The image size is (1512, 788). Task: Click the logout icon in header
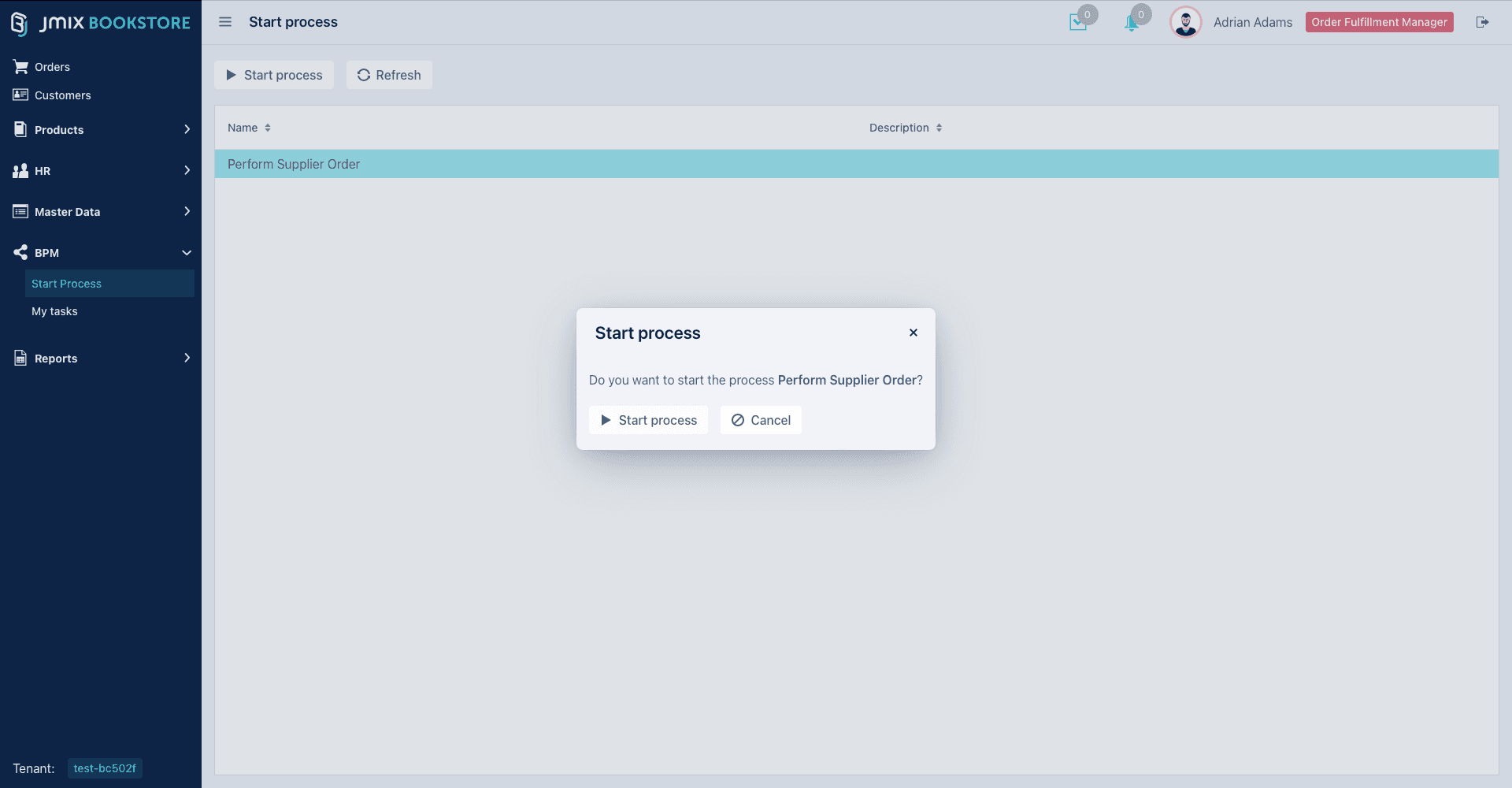tap(1482, 22)
